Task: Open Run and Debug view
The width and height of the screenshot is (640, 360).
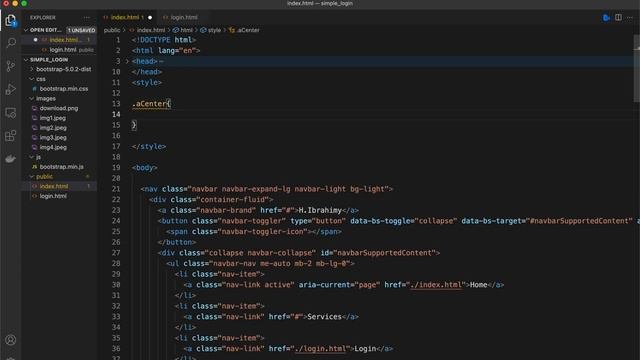Action: tap(11, 89)
